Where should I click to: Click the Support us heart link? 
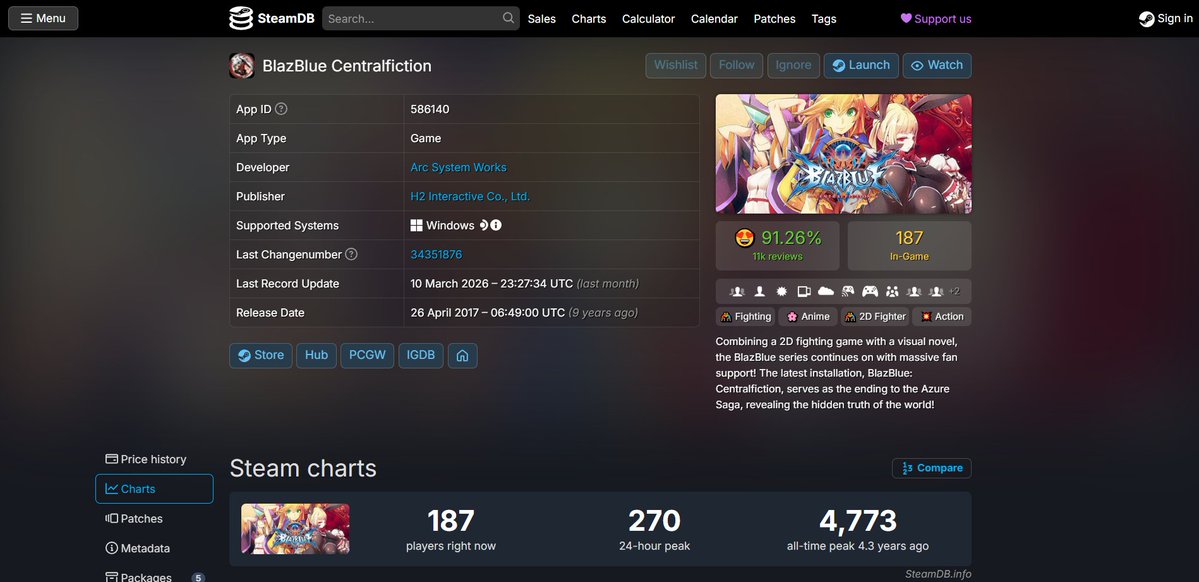tap(936, 19)
